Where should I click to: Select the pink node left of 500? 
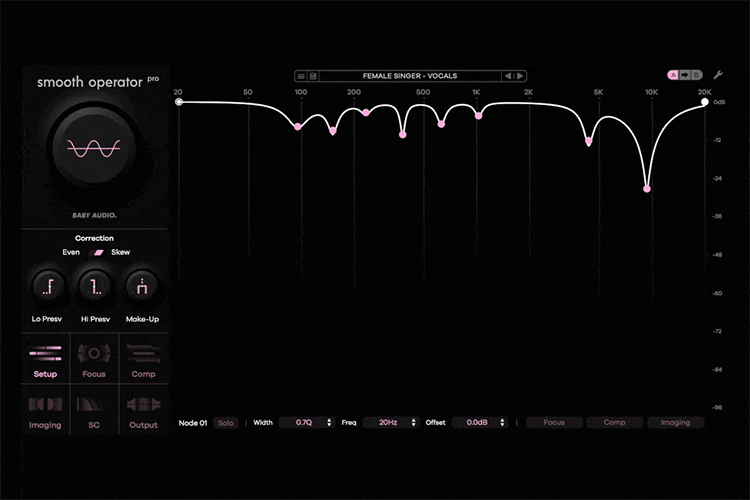[x=403, y=135]
